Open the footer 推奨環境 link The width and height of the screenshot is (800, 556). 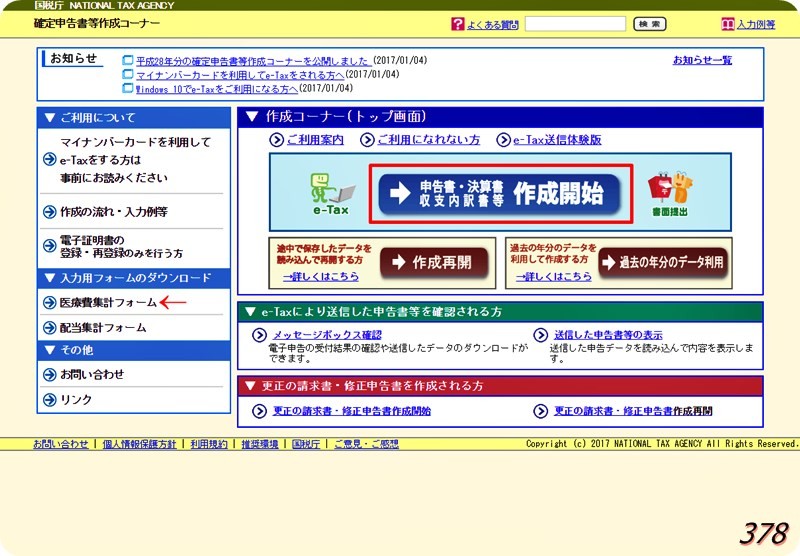(260, 444)
